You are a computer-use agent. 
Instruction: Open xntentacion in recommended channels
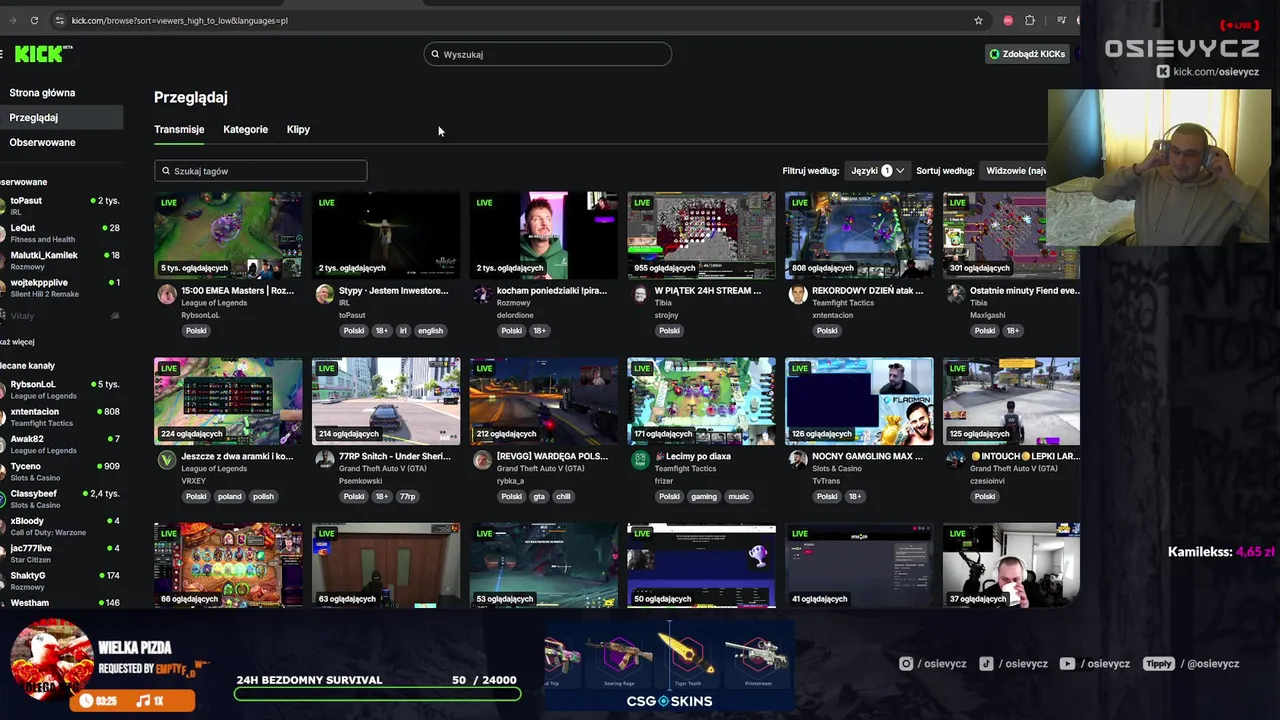pyautogui.click(x=60, y=416)
